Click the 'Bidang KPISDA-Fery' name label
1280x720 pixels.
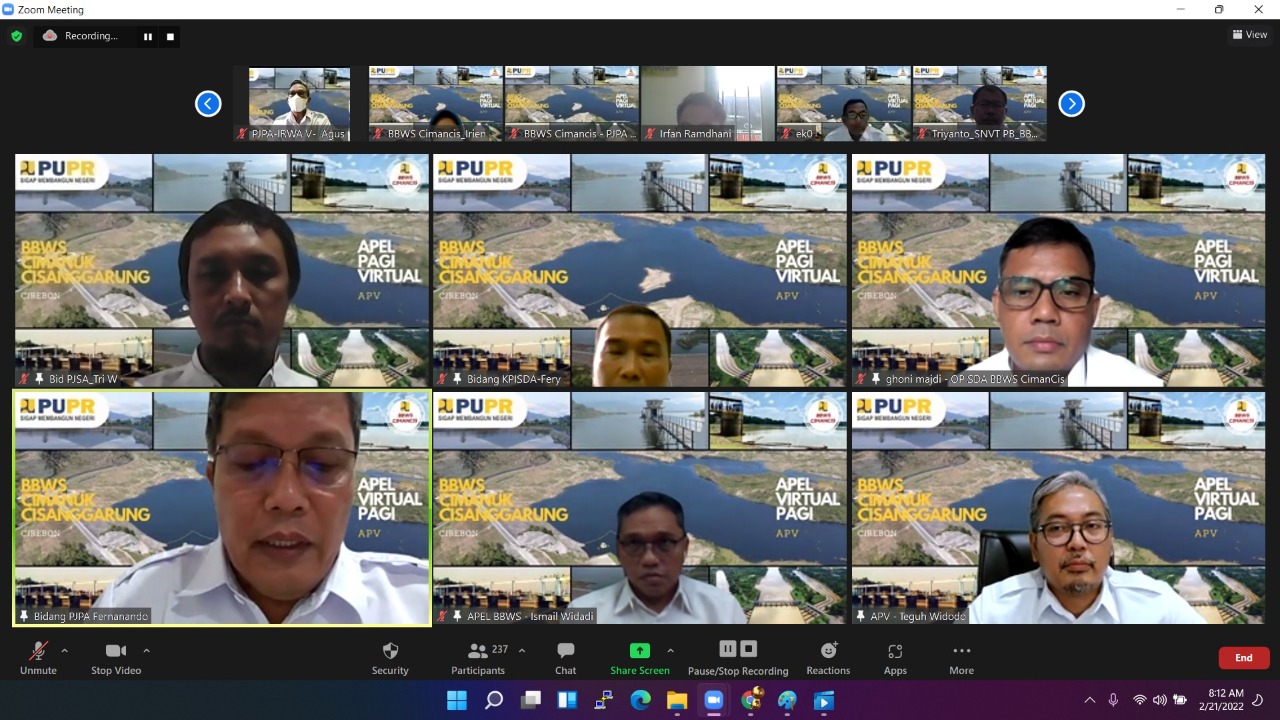(x=514, y=379)
